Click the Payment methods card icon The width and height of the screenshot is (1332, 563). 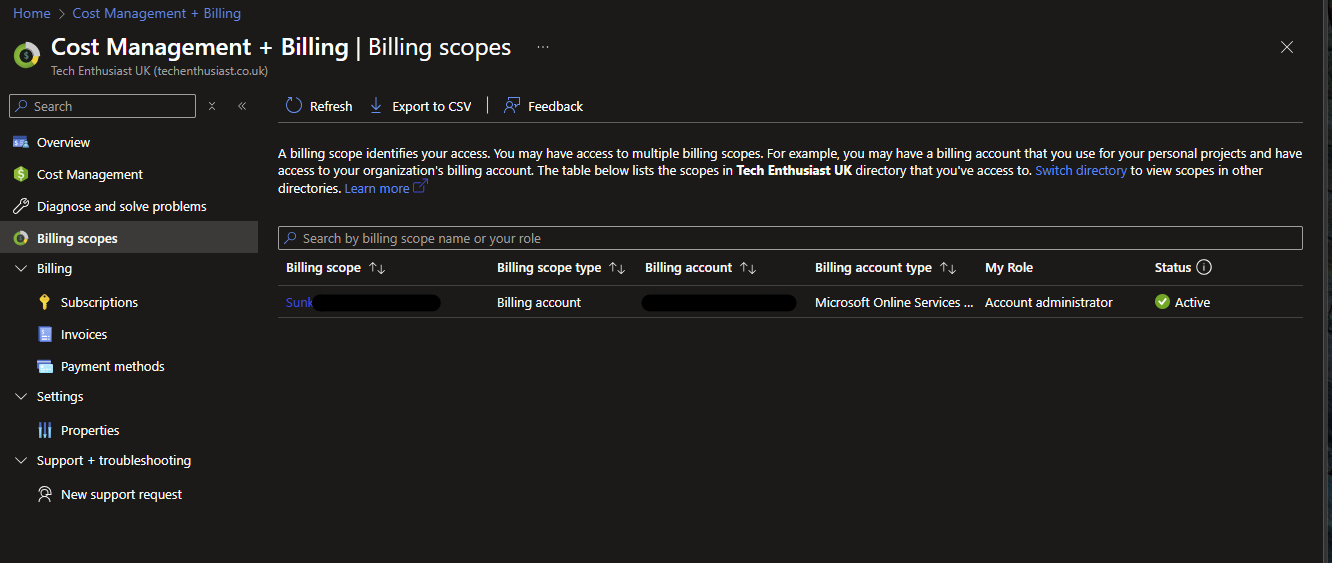(44, 366)
